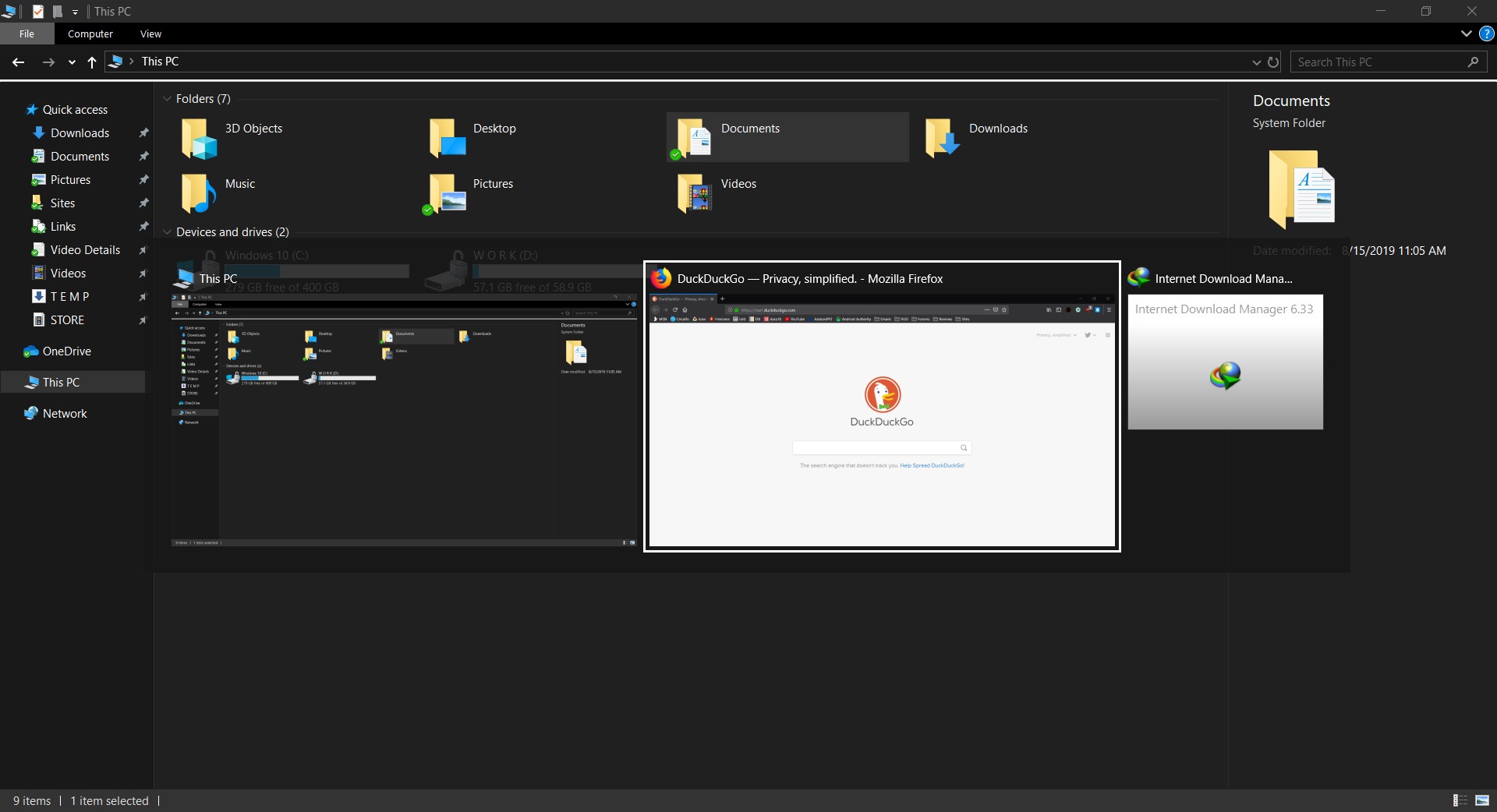Select Network in navigation pane
The height and width of the screenshot is (812, 1497).
click(65, 414)
